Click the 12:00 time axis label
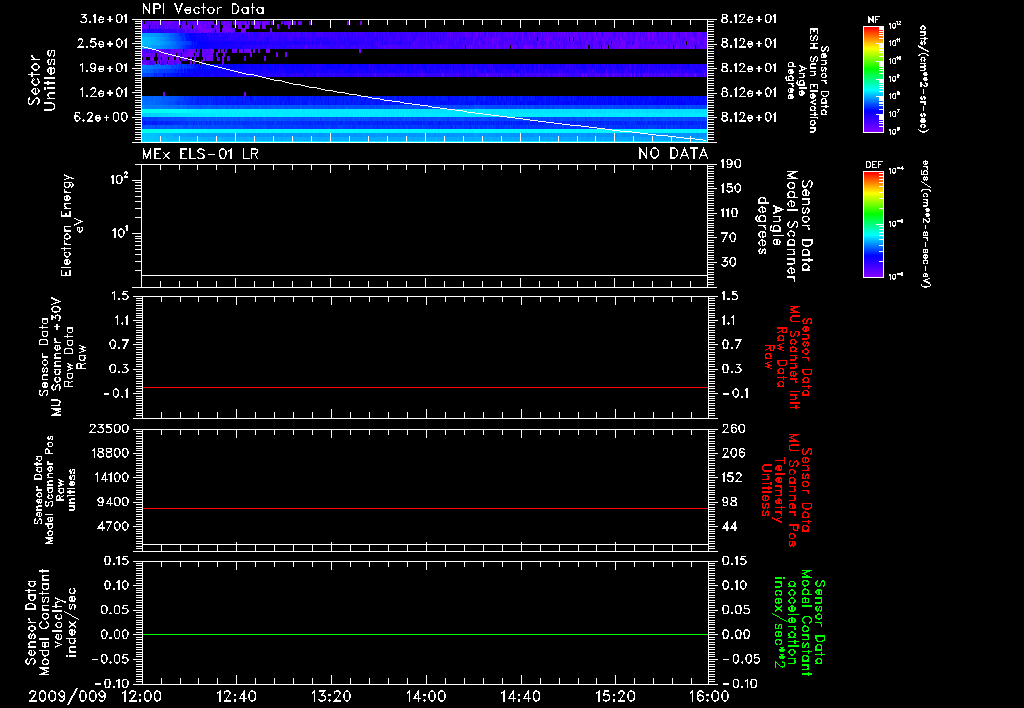 click(142, 696)
